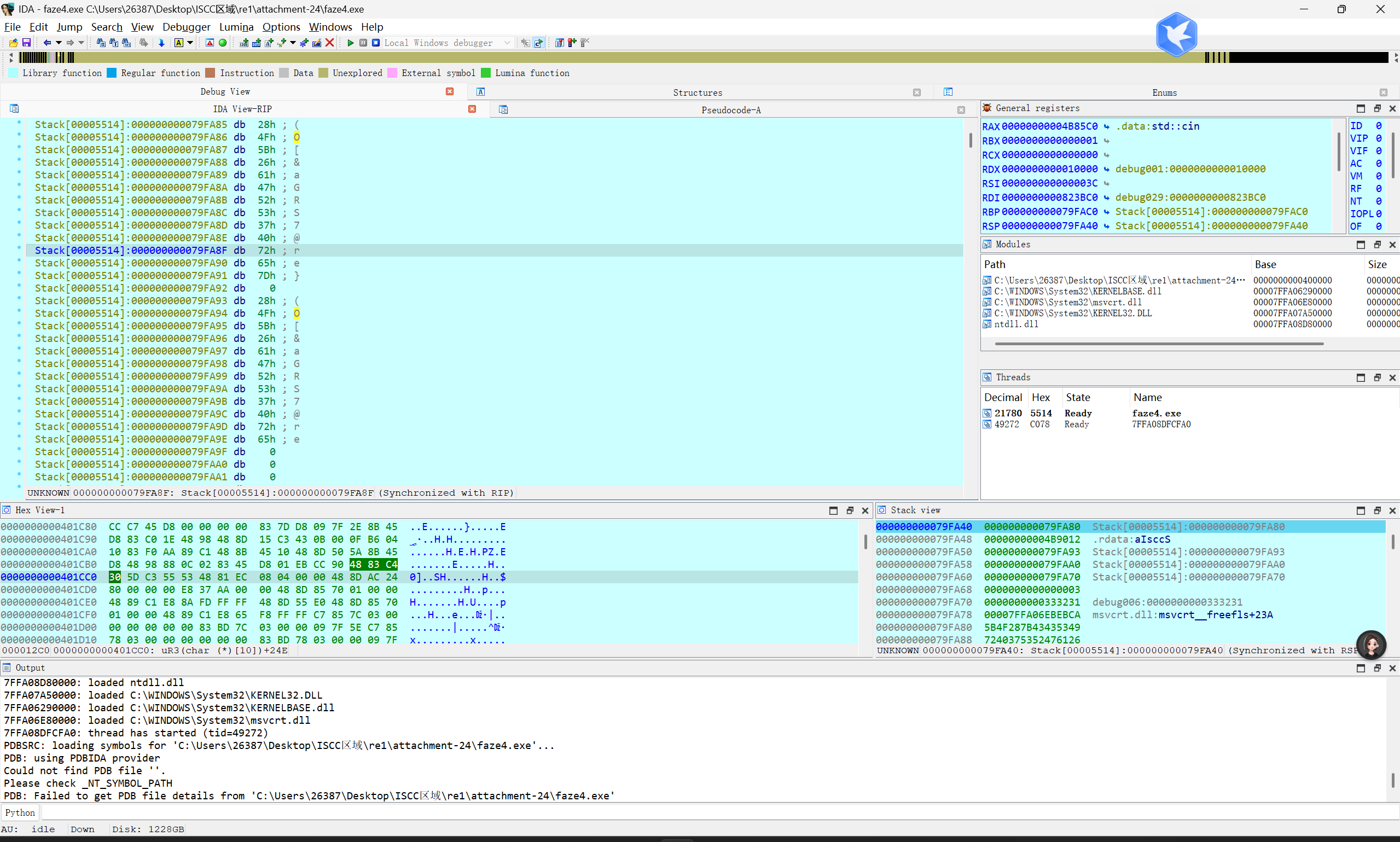The image size is (1400, 842).
Task: Open the Debugger menu
Action: pos(186,27)
